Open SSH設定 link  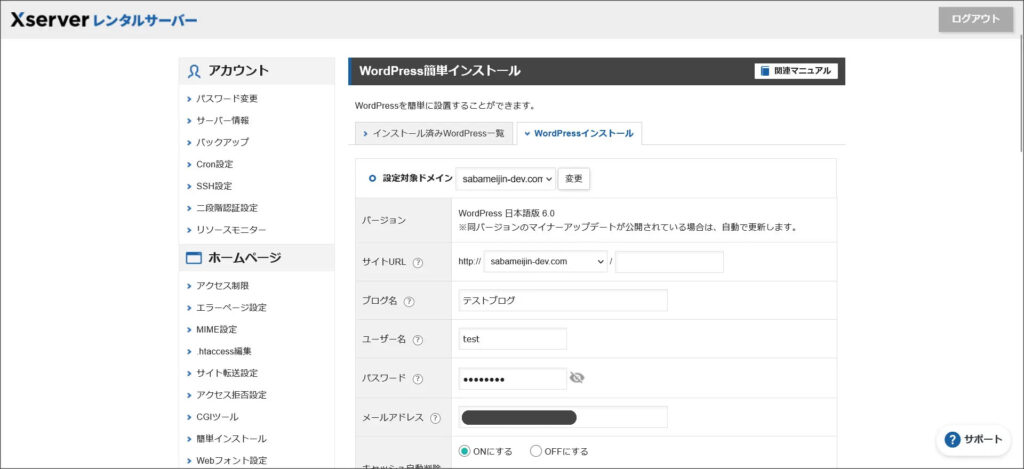[214, 186]
